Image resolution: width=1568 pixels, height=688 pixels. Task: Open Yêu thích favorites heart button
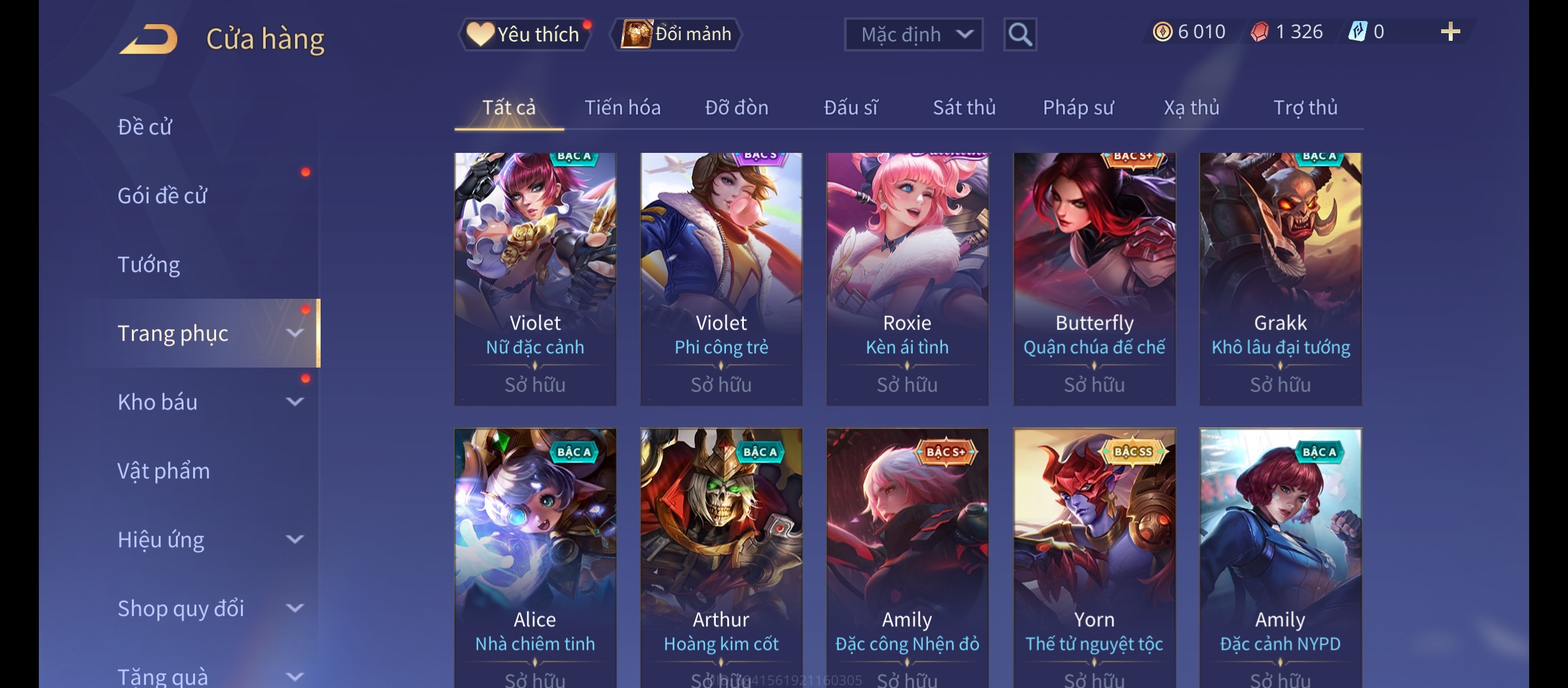pyautogui.click(x=524, y=34)
